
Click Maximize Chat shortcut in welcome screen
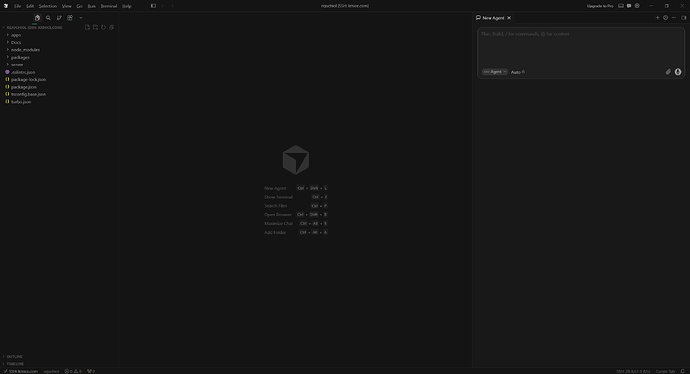coord(296,224)
